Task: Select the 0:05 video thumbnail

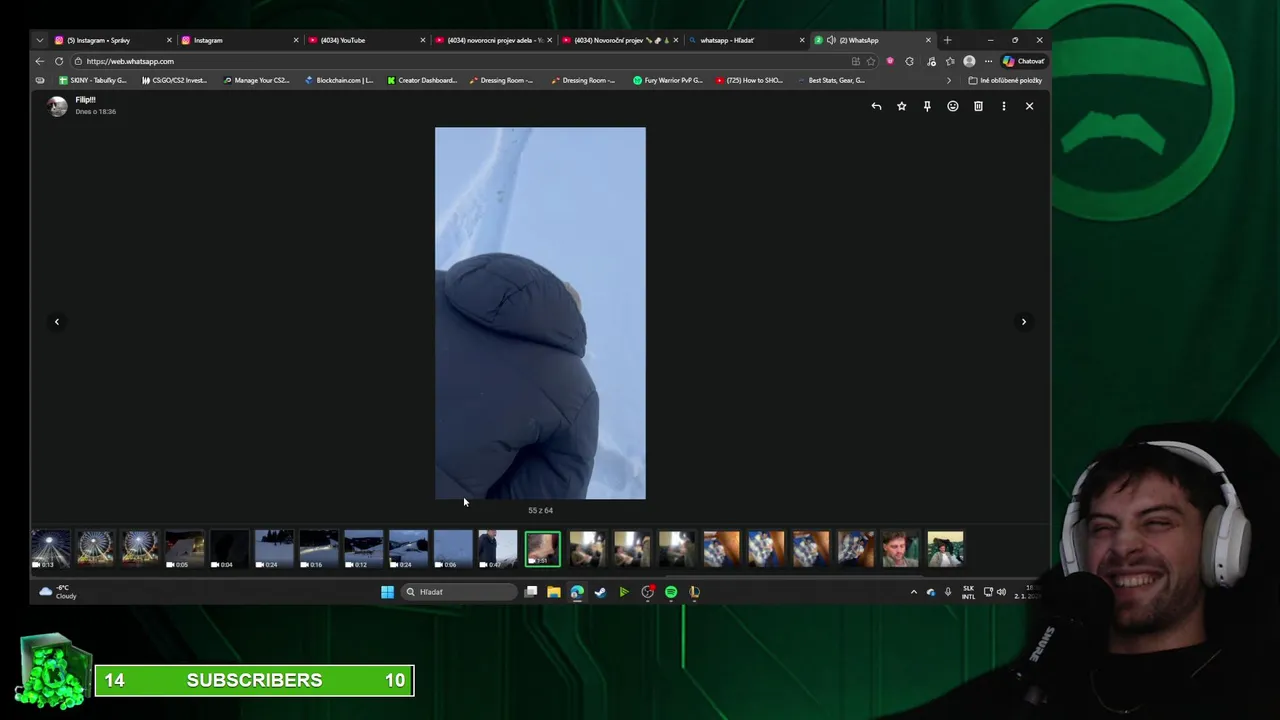Action: [185, 549]
